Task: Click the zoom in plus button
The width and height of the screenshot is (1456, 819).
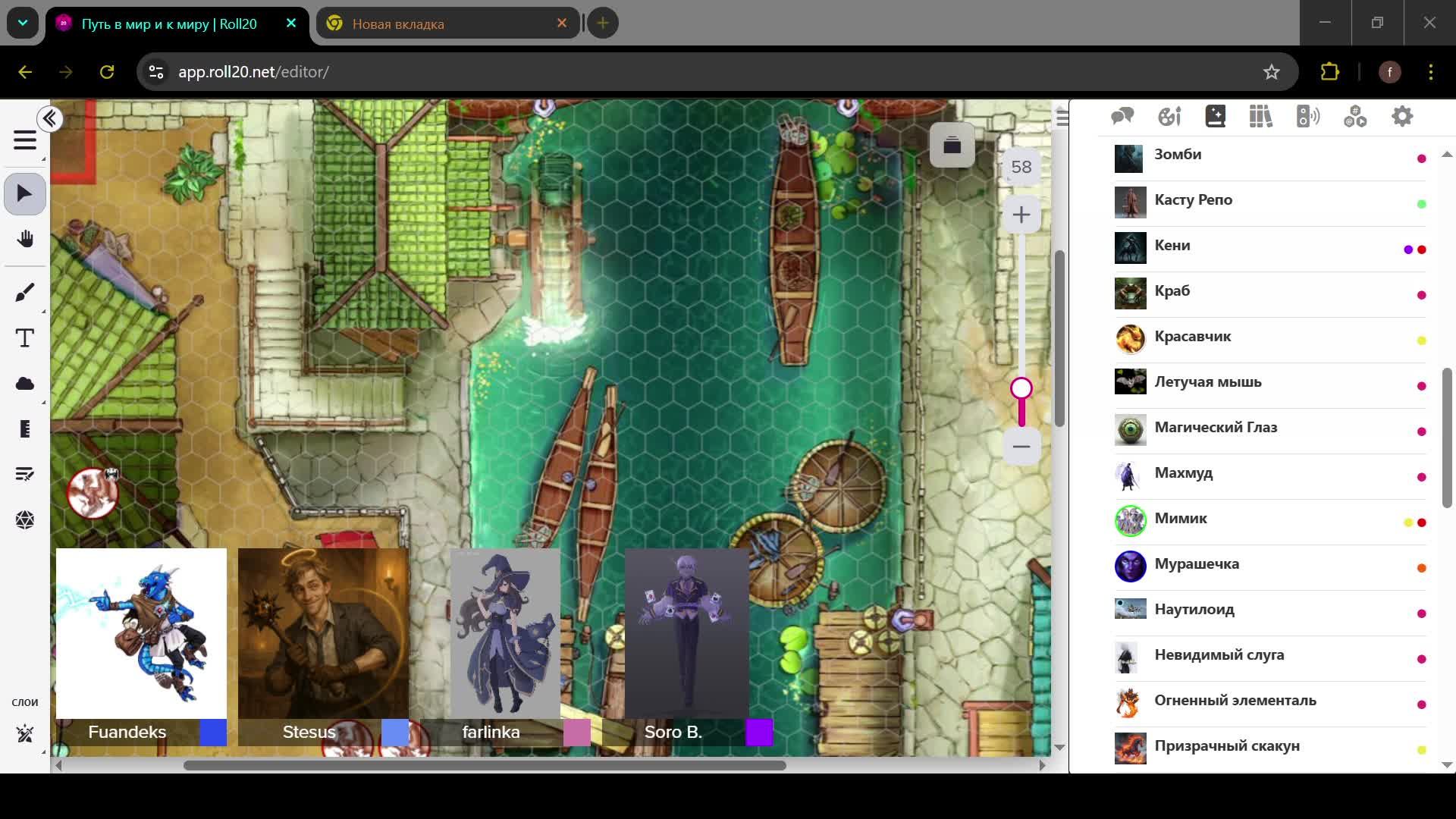Action: pyautogui.click(x=1021, y=215)
